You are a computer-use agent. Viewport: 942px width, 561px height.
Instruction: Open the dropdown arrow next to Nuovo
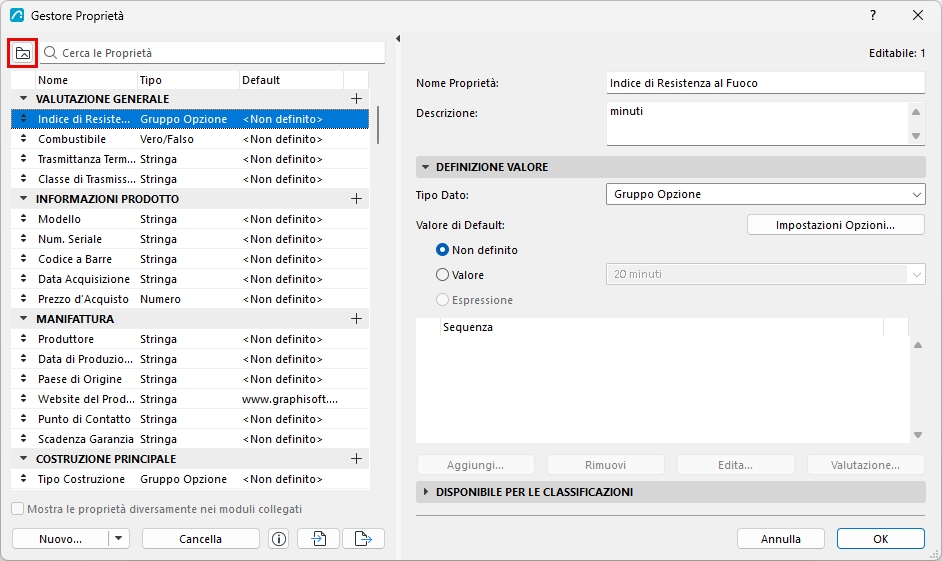[x=118, y=539]
